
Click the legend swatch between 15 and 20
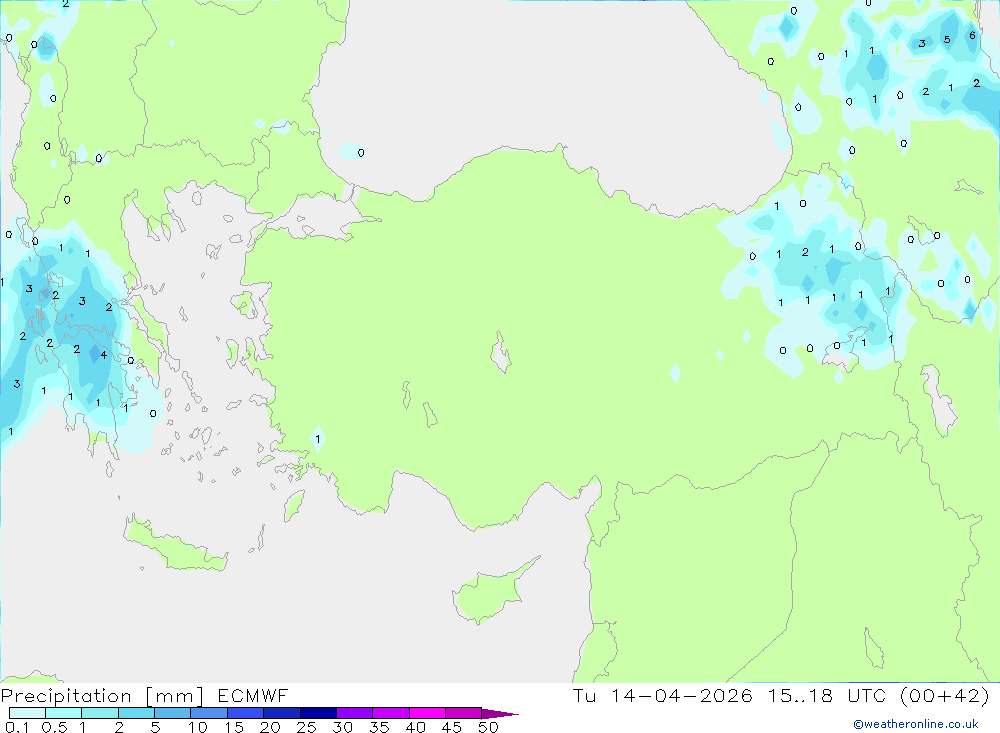pyautogui.click(x=245, y=713)
